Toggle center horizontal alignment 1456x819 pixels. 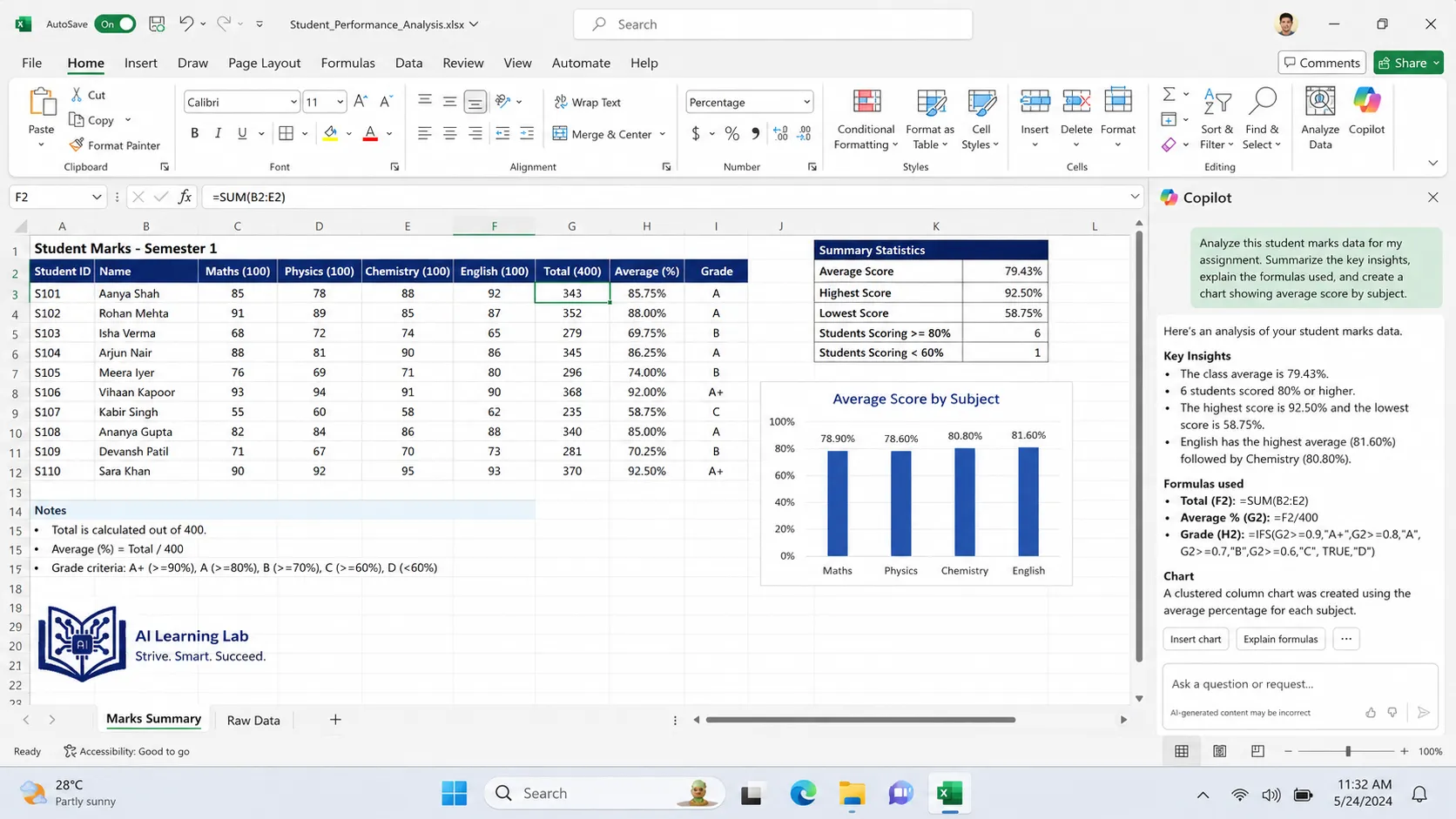click(x=449, y=133)
